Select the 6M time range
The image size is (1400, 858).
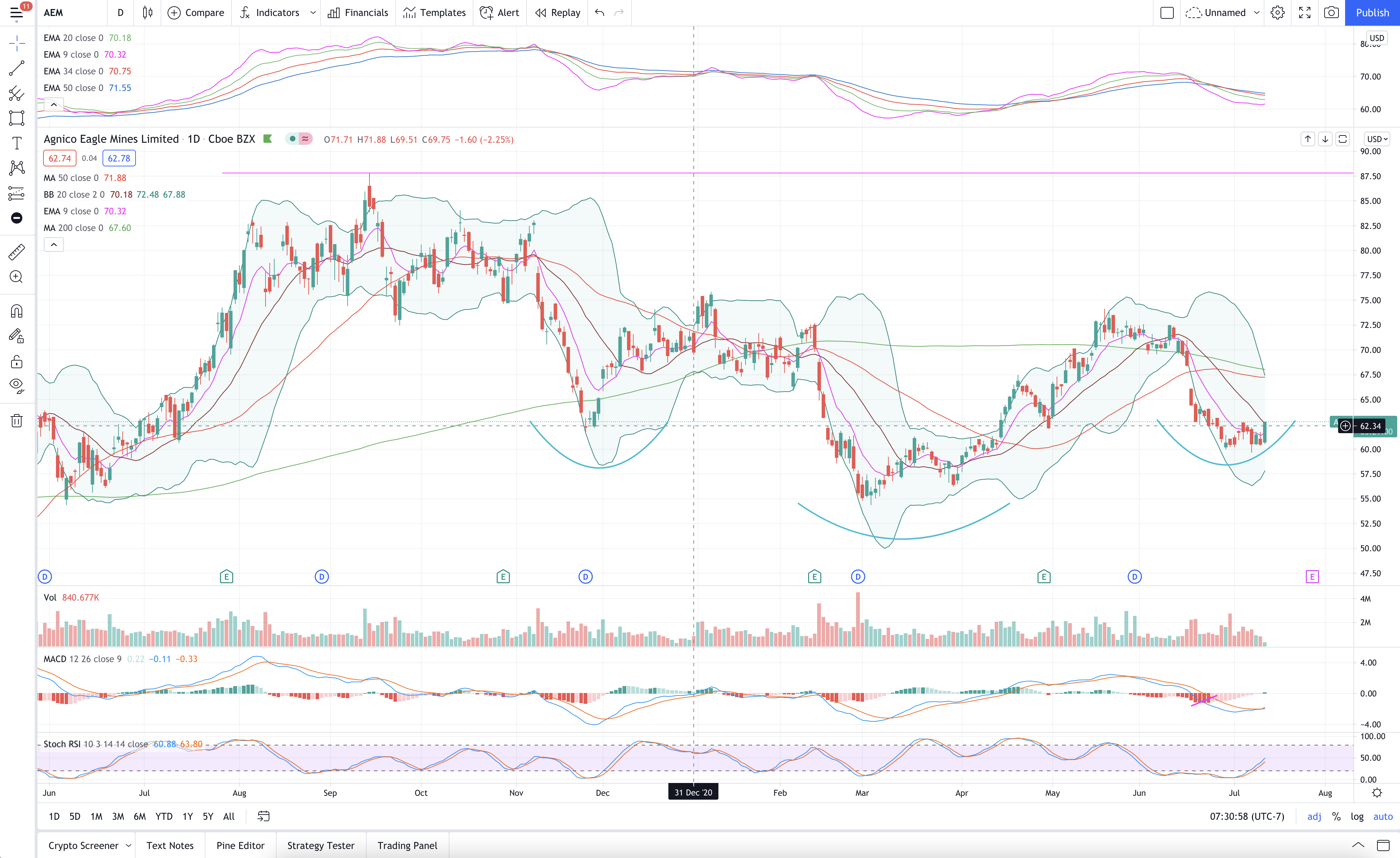click(140, 816)
